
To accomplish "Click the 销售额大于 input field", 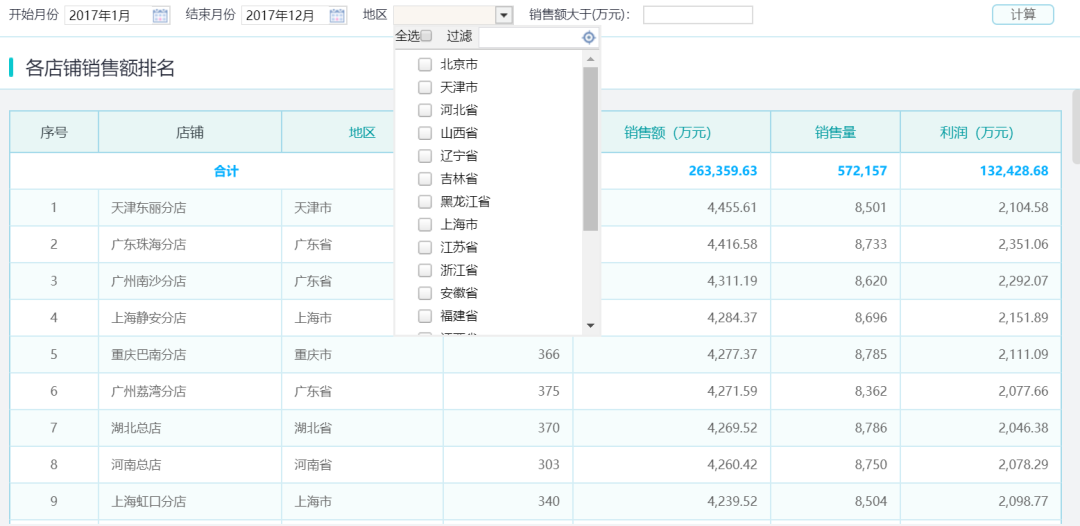I will [697, 15].
